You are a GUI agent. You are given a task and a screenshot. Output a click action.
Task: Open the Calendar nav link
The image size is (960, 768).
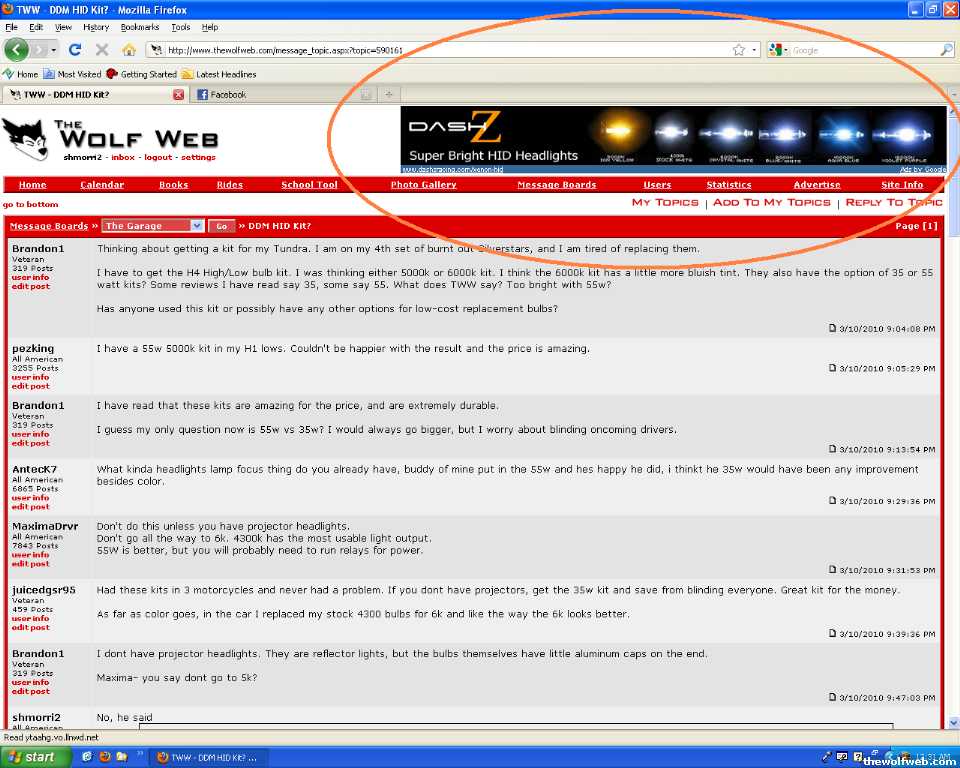(x=102, y=184)
